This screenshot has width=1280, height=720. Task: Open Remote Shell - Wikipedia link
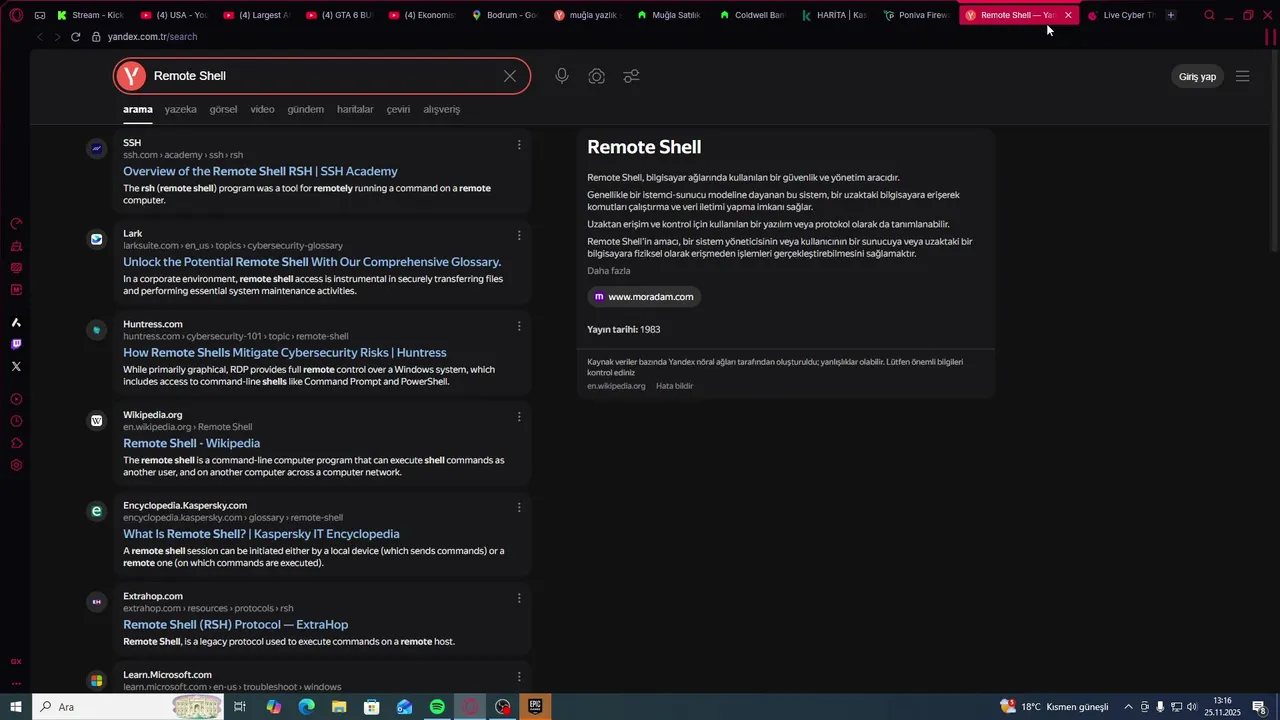coord(191,443)
